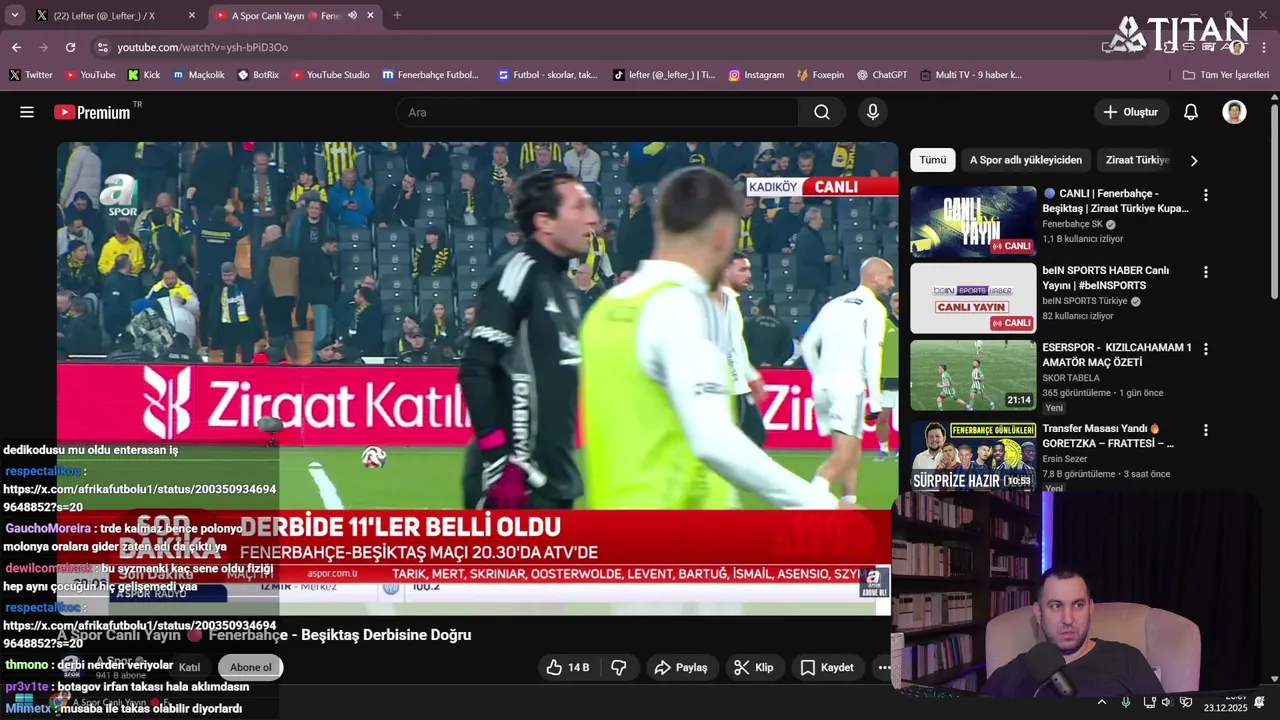Open the Fenerbahçe Futbol bookmark
1280x720 pixels.
point(431,75)
